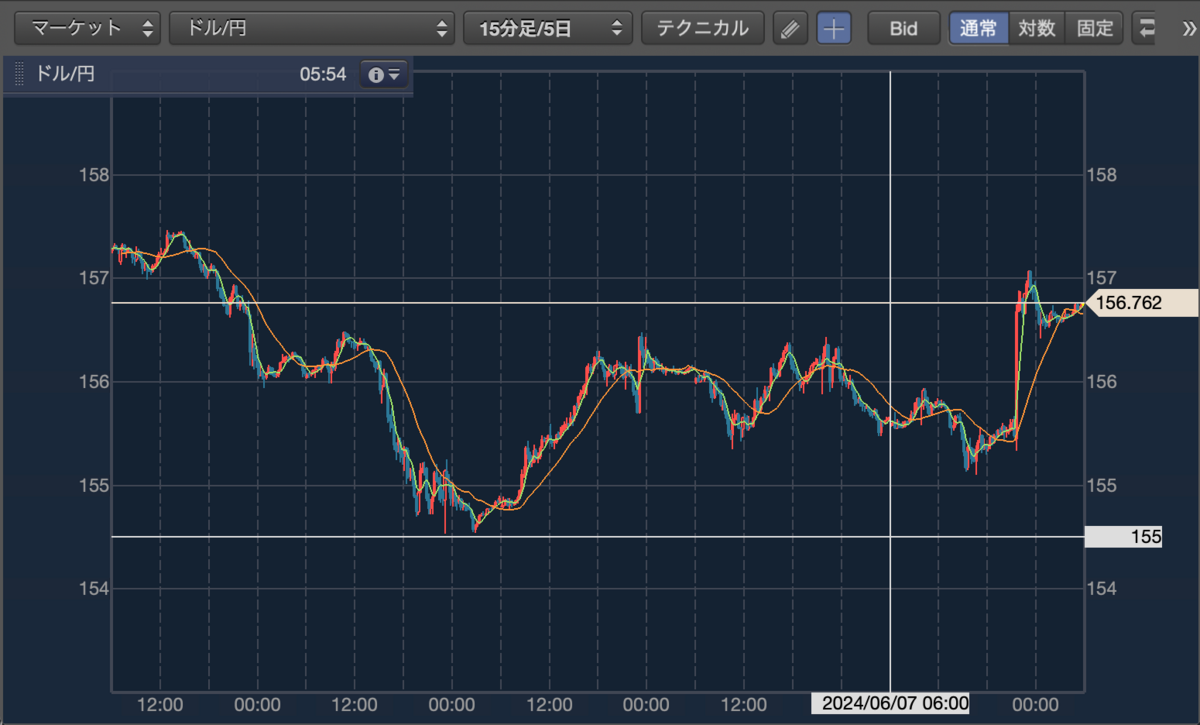
Task: Select 通常 scale mode
Action: (978, 28)
